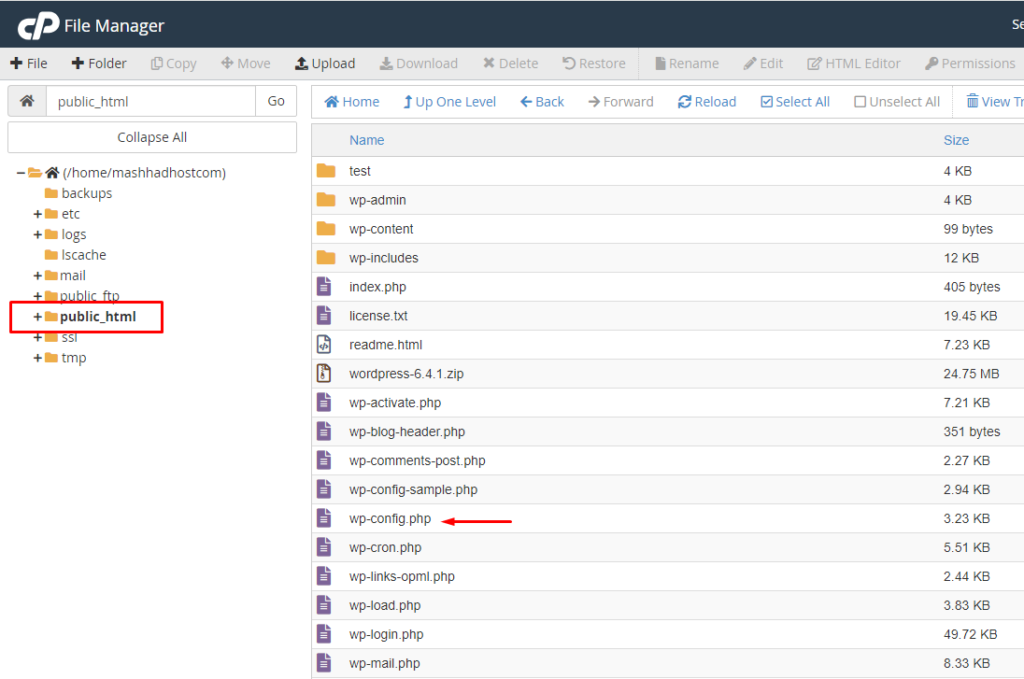
Task: Click Unselect All checkbox
Action: (x=860, y=102)
